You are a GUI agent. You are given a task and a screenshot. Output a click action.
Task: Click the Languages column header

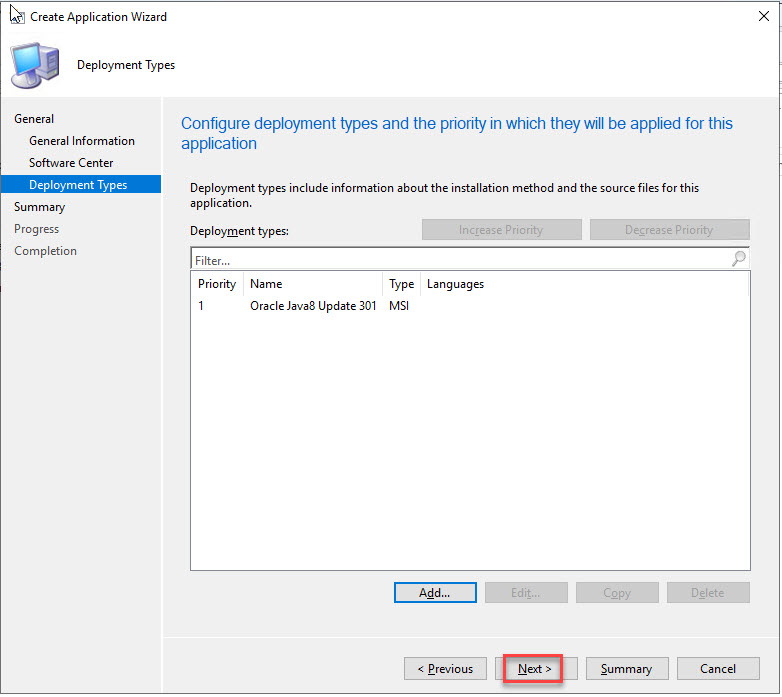point(455,284)
